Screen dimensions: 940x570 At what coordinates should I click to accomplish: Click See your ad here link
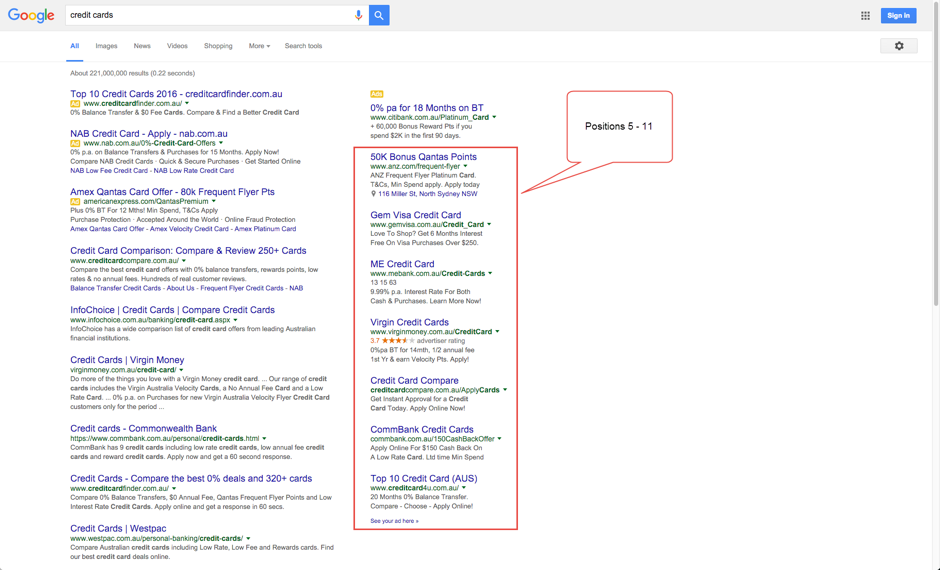click(394, 521)
